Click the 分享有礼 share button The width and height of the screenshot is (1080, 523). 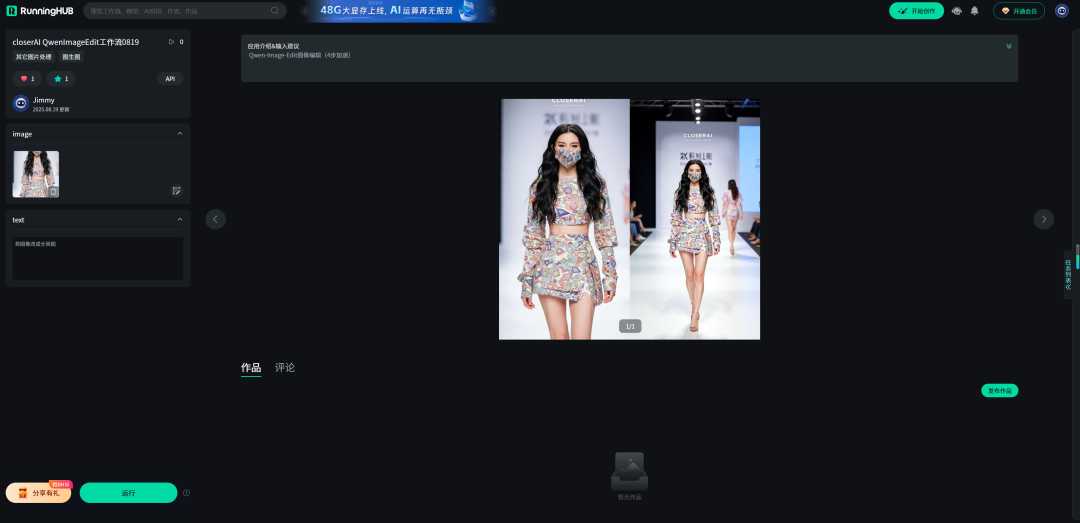pos(39,493)
